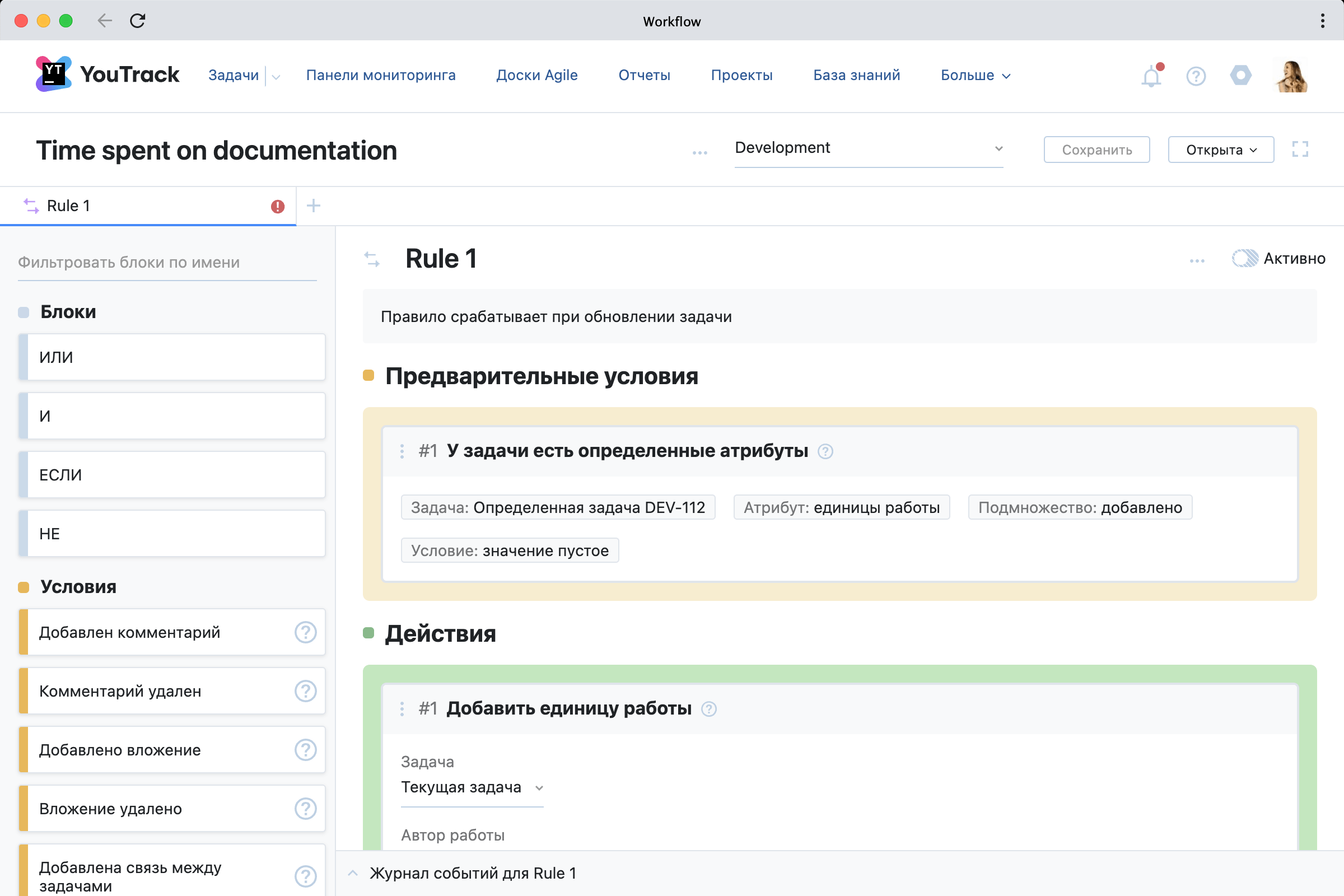Click the red error icon on Rule 1 tab

click(278, 206)
